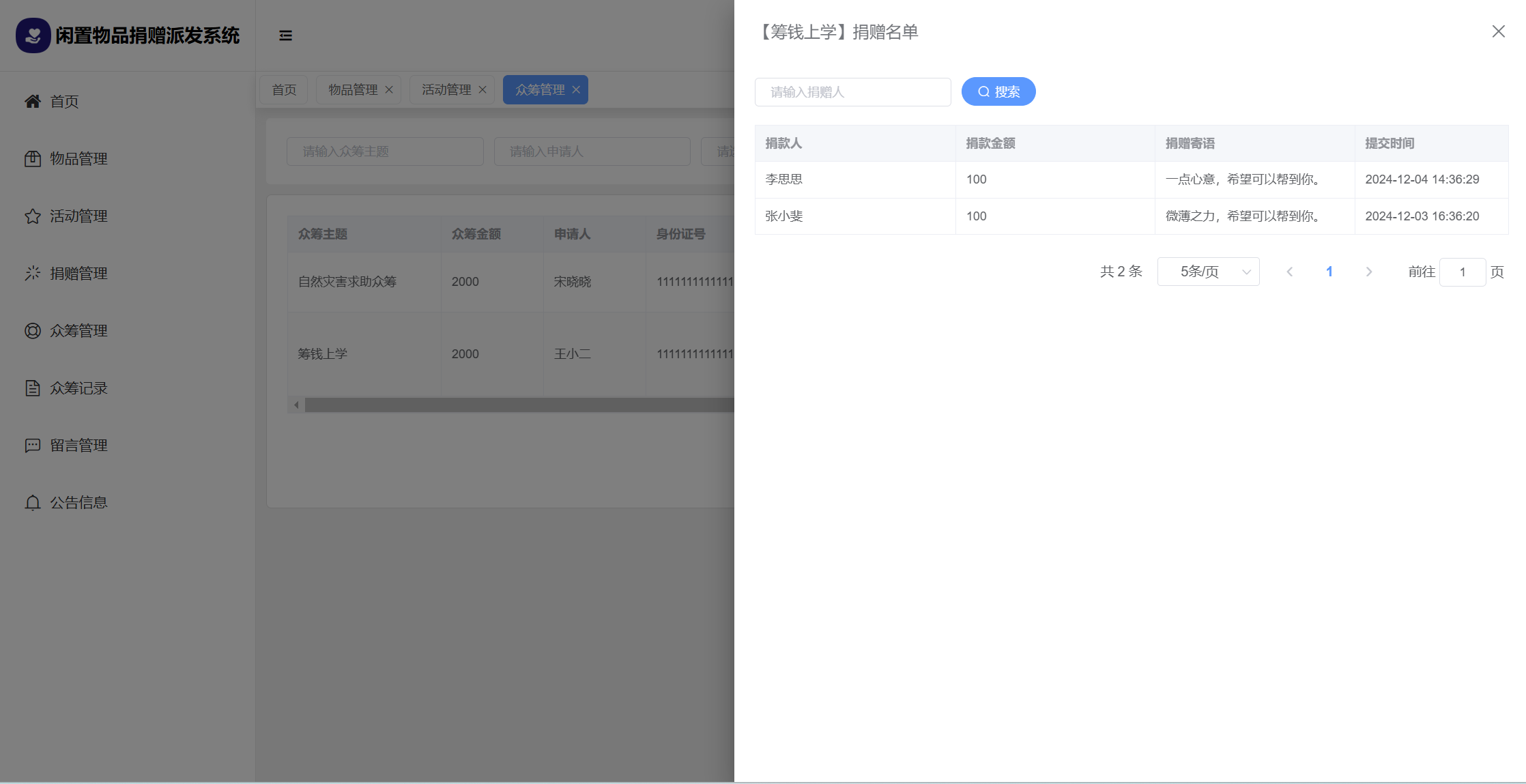Select page number 1 in pagination
The image size is (1526, 784).
[x=1329, y=272]
